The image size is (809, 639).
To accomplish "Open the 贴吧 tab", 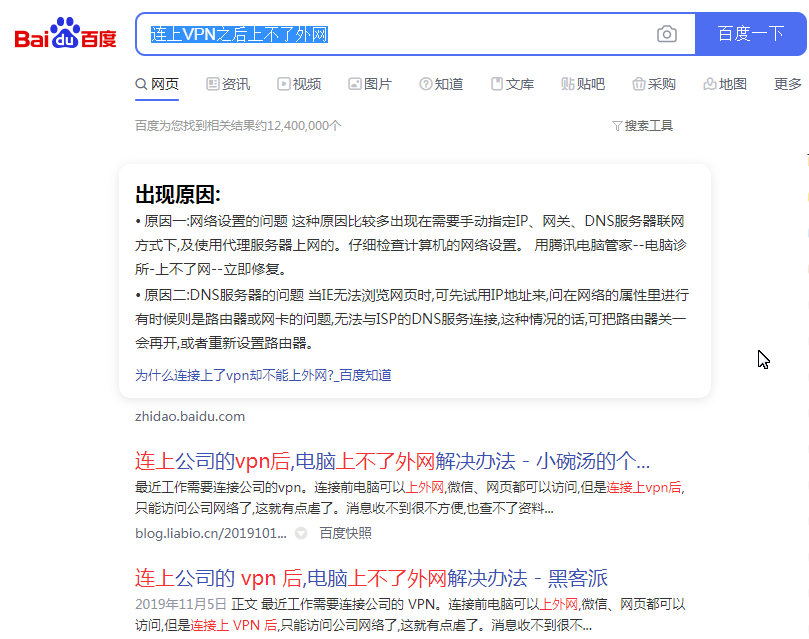I will (583, 84).
